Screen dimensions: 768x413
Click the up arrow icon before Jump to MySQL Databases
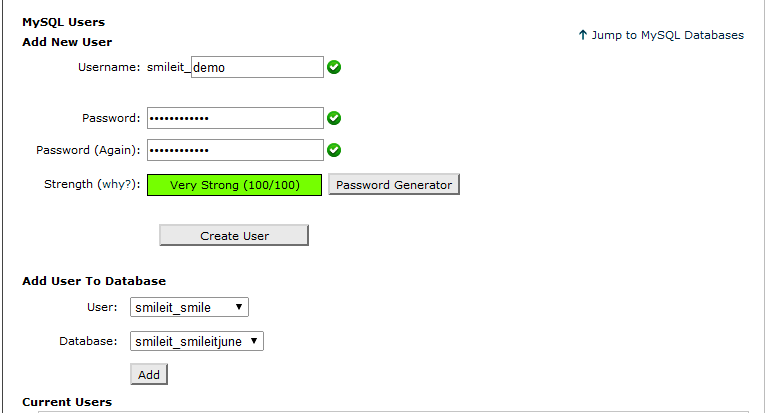pos(583,35)
